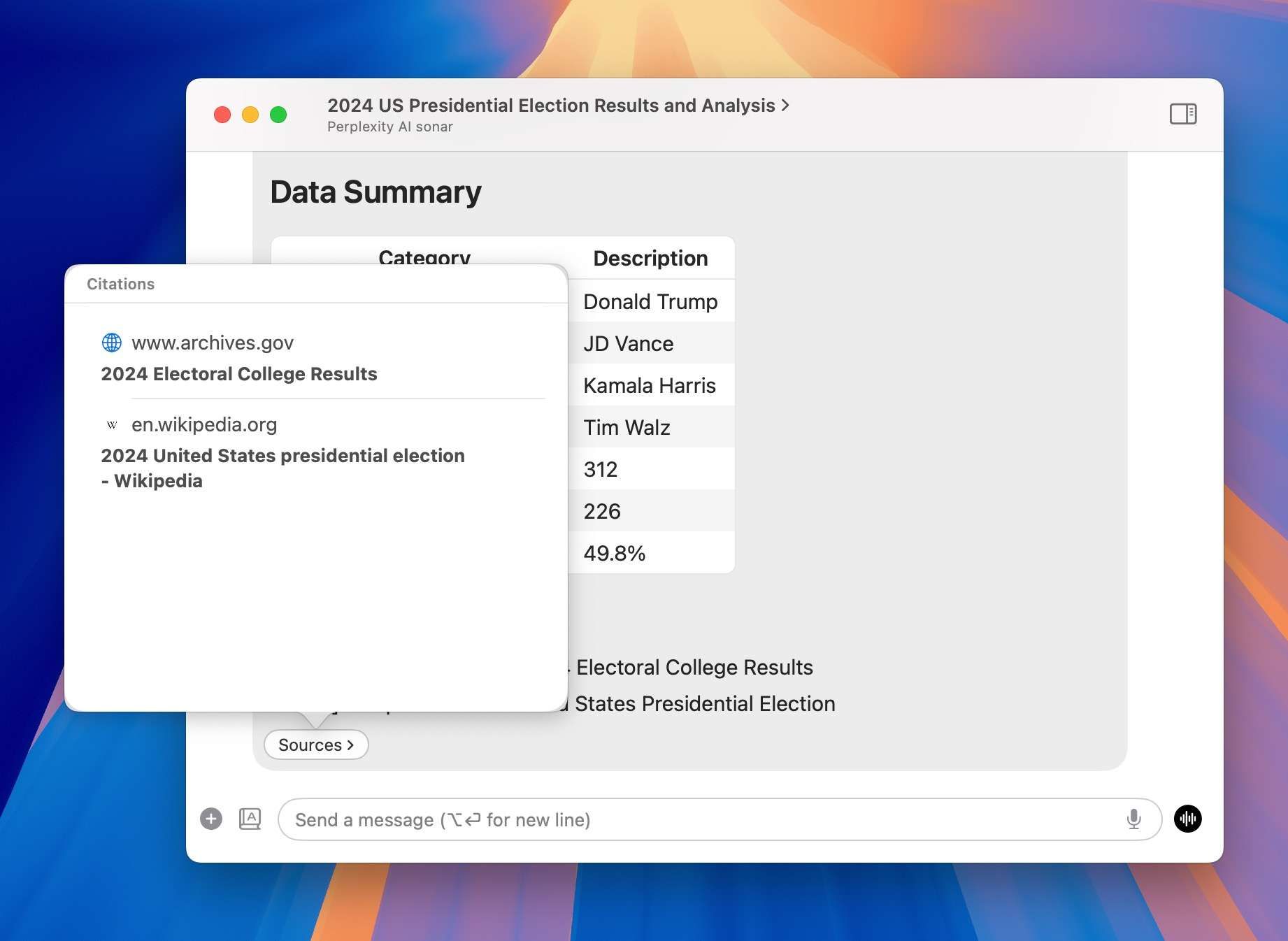Click the en.wikipedia.org domain text
This screenshot has width=1288, height=941.
pos(204,424)
